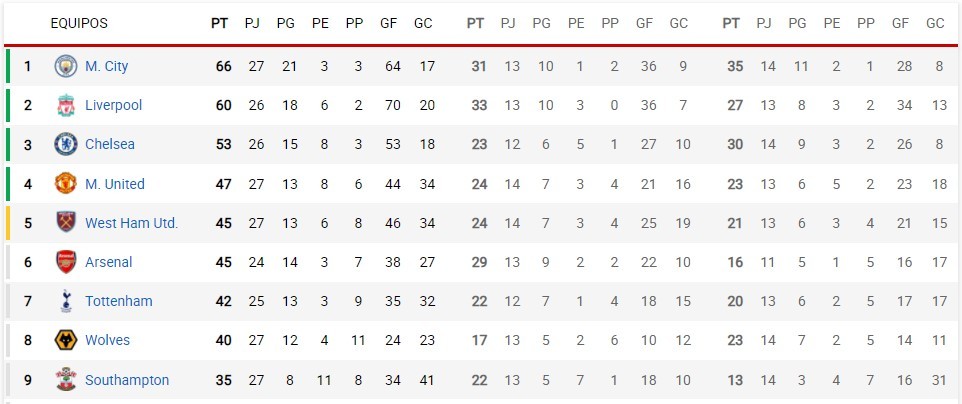Click the last GC column header
Screen dimensions: 962x404
pos(935,23)
